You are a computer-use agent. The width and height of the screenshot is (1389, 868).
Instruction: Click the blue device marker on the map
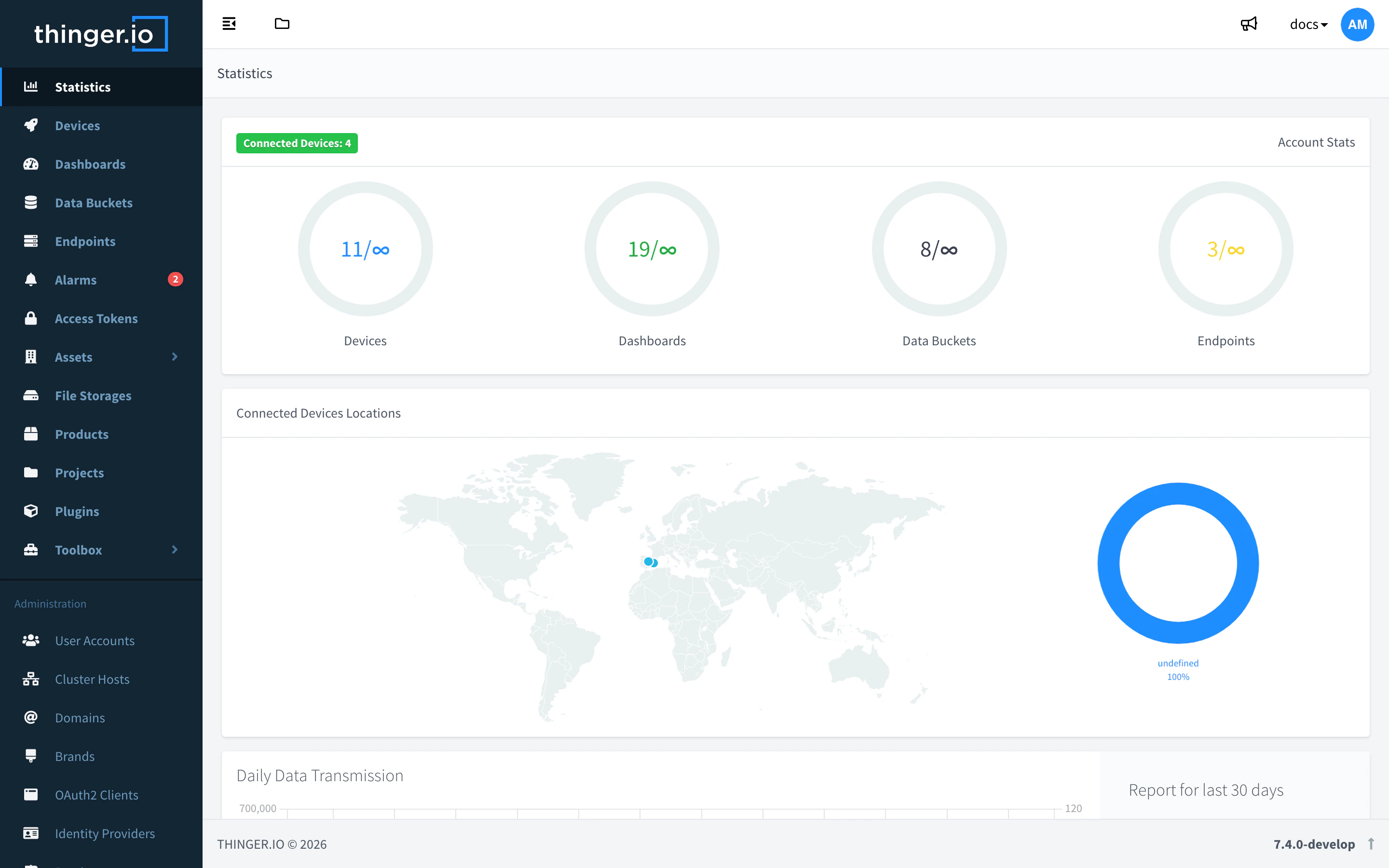pyautogui.click(x=648, y=561)
